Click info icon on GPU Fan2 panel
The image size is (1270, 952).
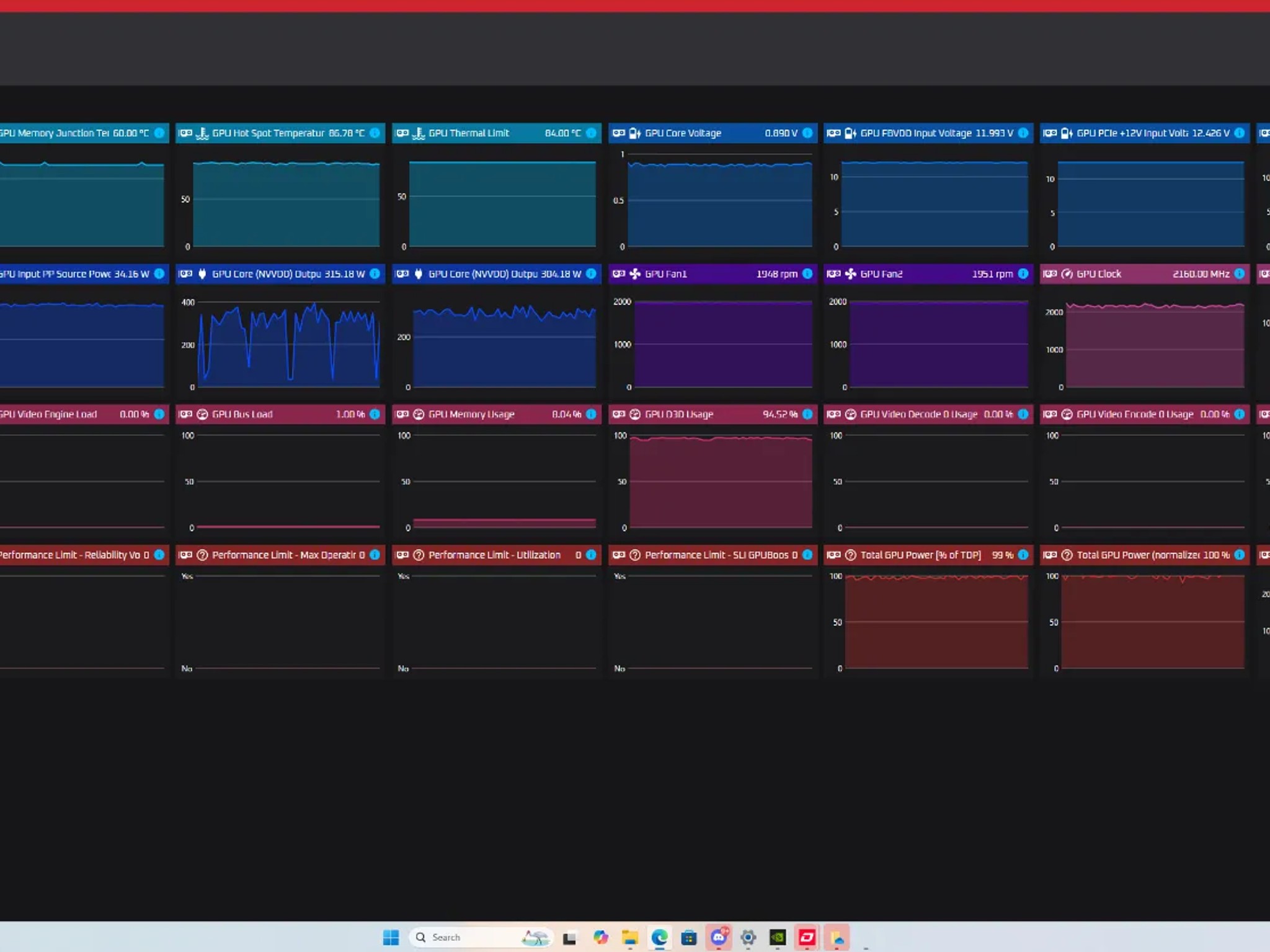tap(1023, 274)
